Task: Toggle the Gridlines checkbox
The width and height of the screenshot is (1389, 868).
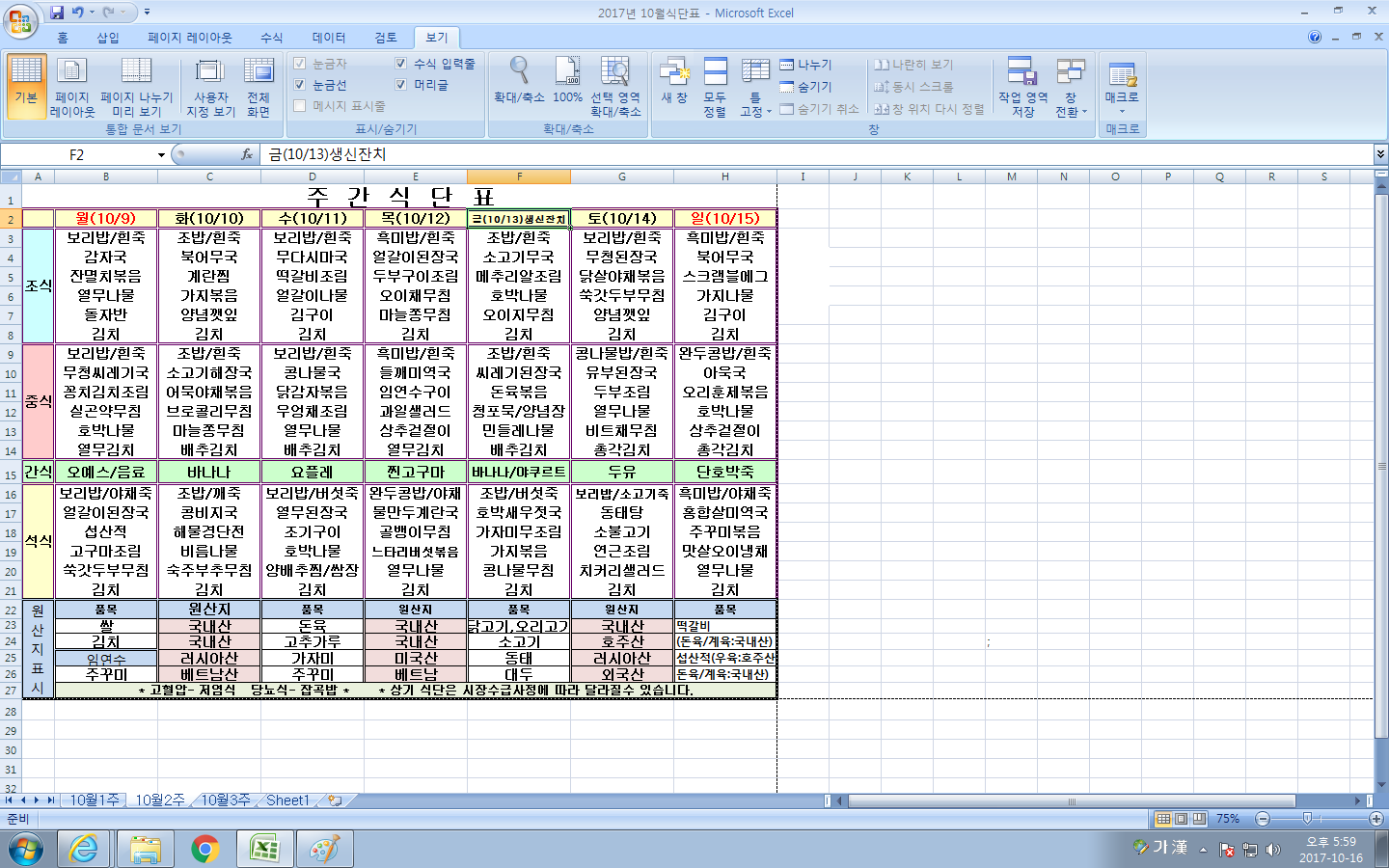Action: 300,85
